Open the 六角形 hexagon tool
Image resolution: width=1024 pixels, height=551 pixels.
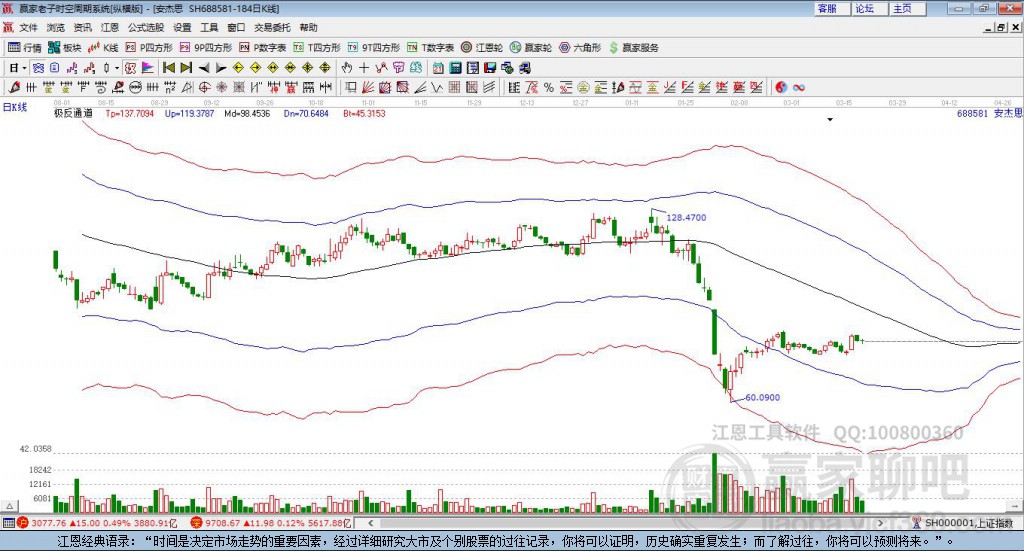tap(580, 48)
